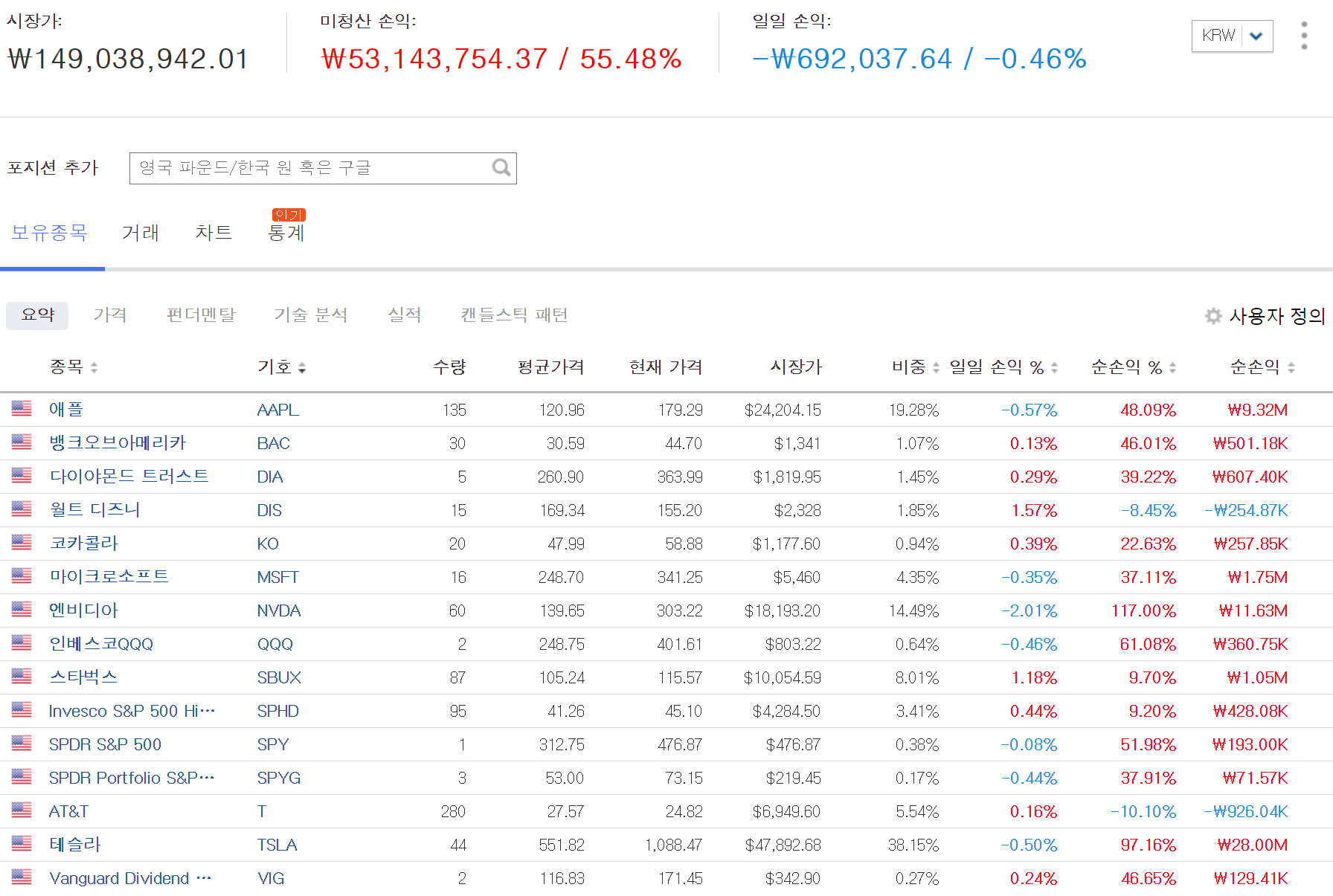The width and height of the screenshot is (1333, 896).
Task: Open 애플 stock link
Action: point(66,409)
